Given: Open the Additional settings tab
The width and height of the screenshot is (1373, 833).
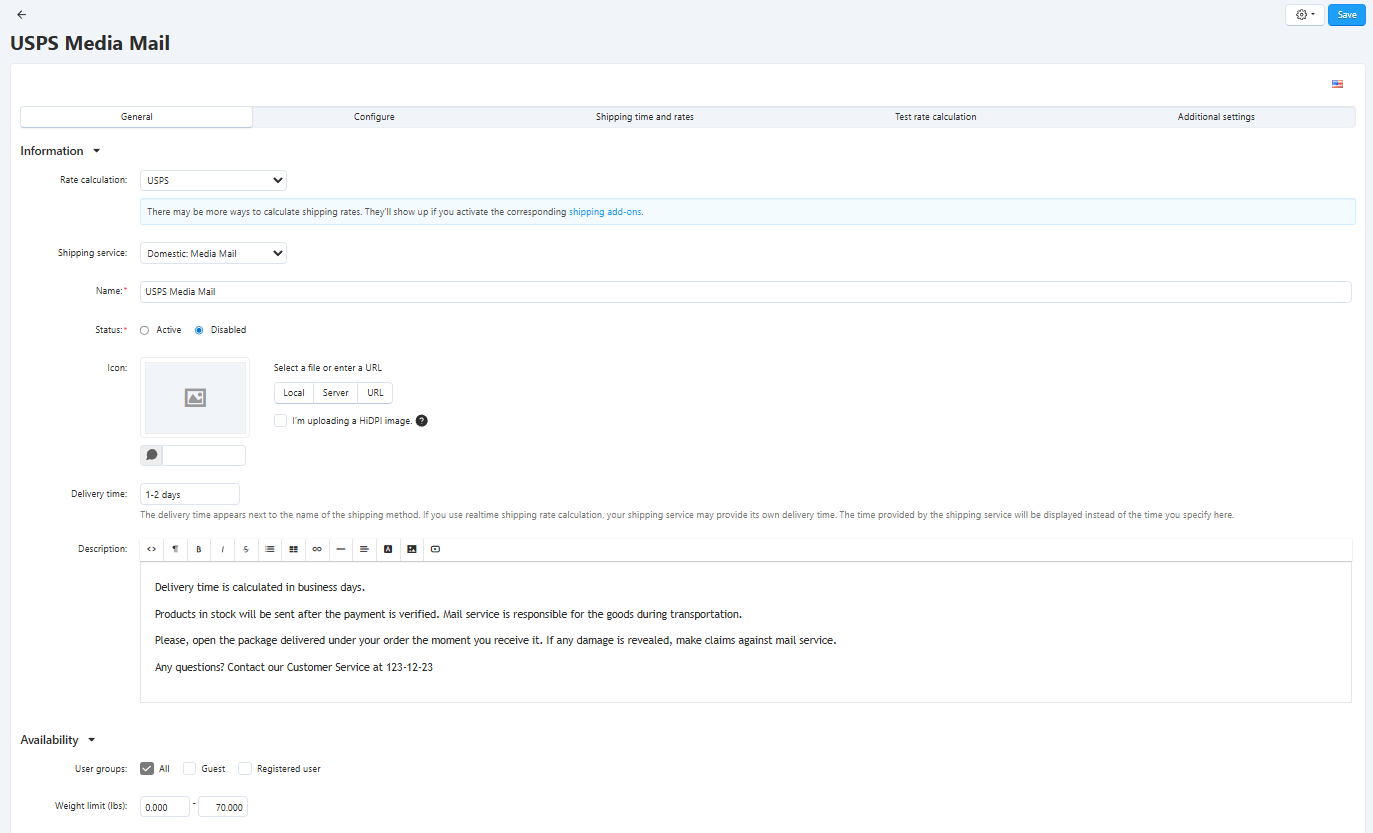Looking at the screenshot, I should [1216, 117].
